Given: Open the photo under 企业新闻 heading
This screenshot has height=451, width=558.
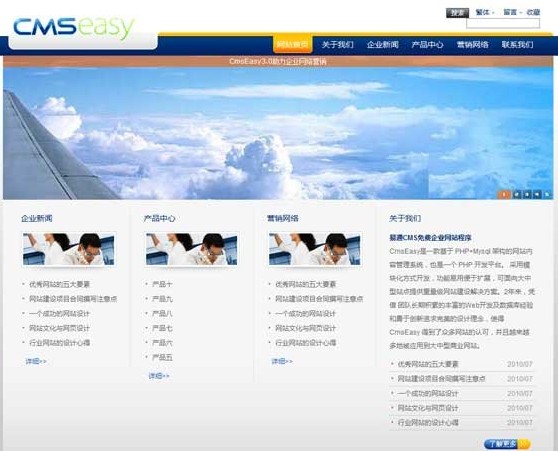Looking at the screenshot, I should [69, 249].
